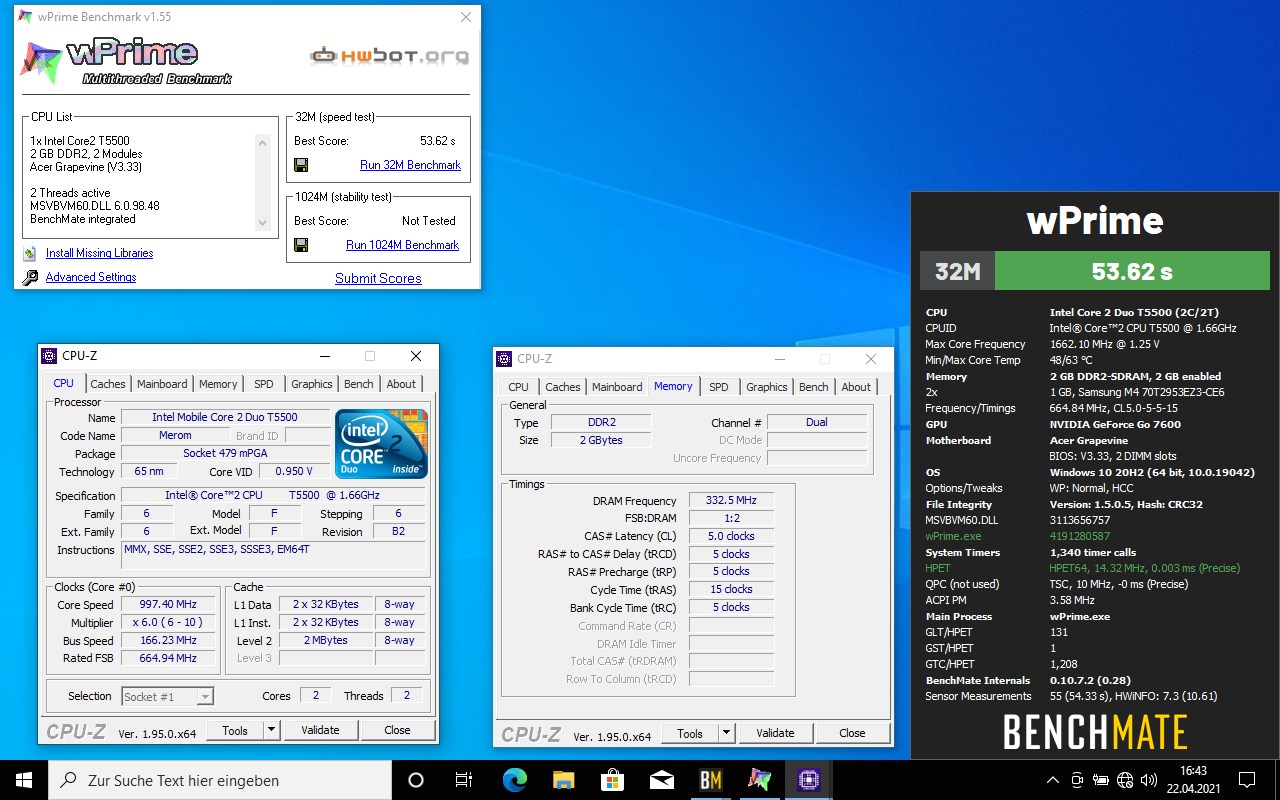Click the BENCHMATE logo at panel bottom
This screenshot has width=1280, height=800.
pyautogui.click(x=1095, y=733)
